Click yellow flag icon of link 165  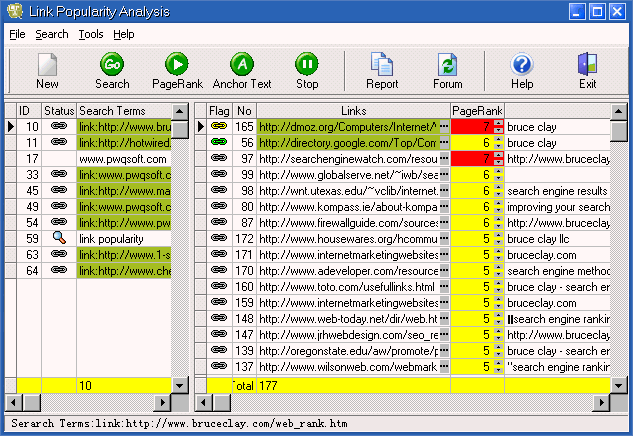tap(219, 126)
